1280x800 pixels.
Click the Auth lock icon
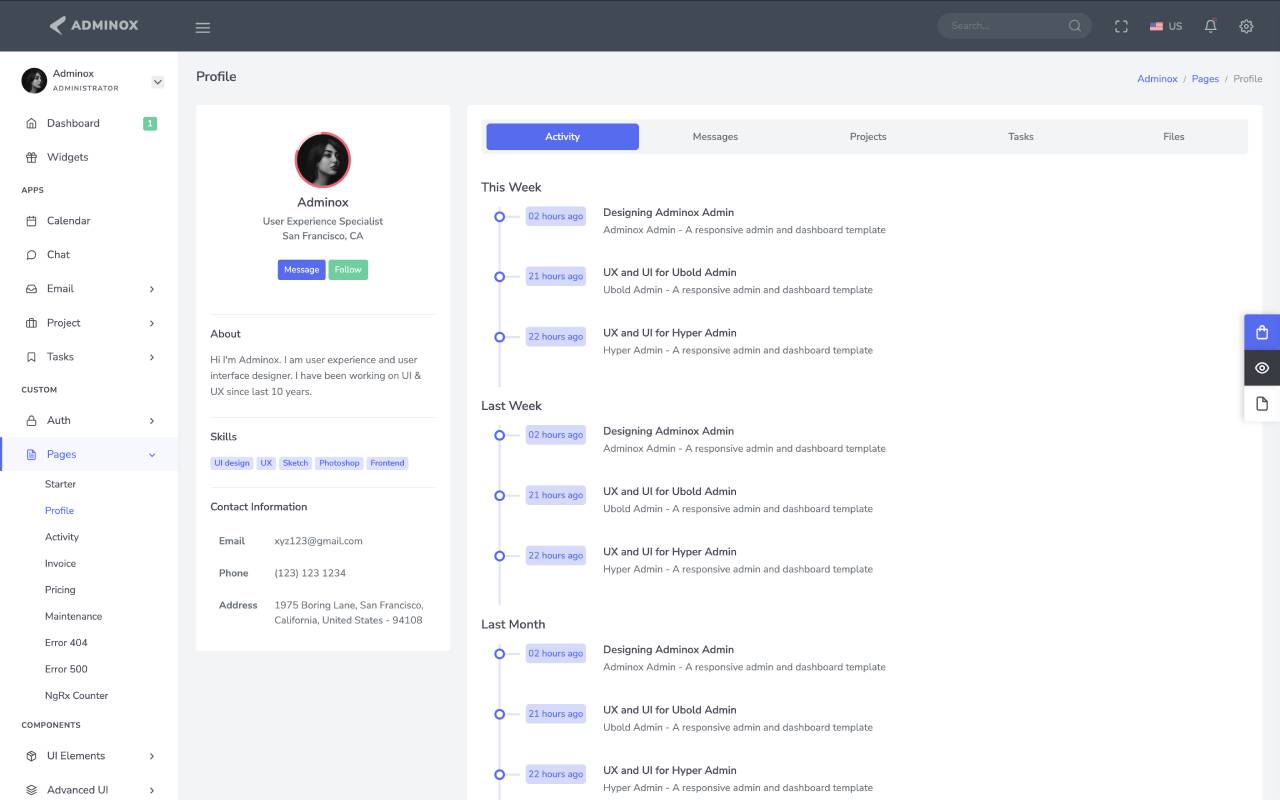tap(31, 421)
